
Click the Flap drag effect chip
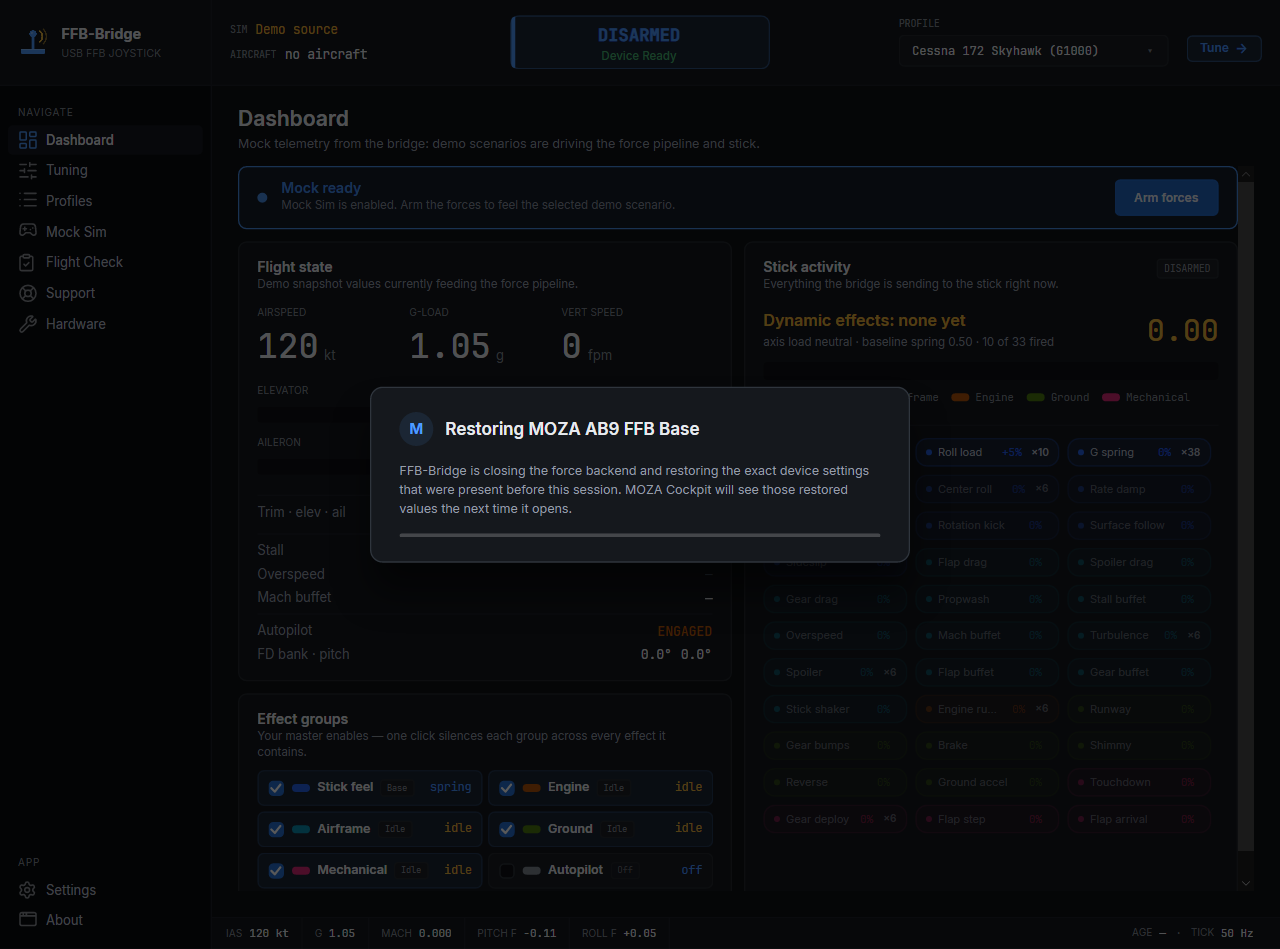coord(987,562)
